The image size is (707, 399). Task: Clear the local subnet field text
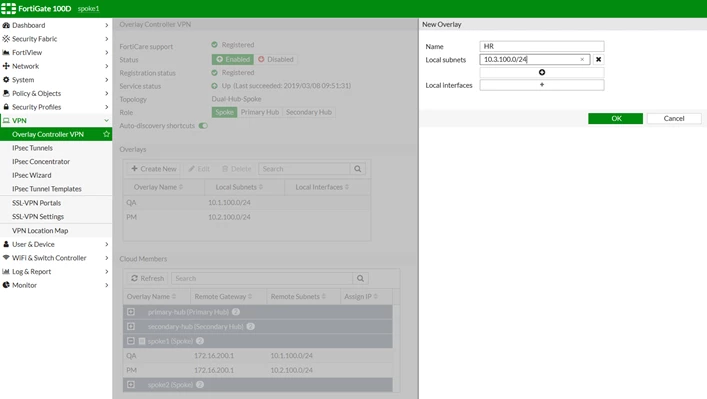coord(582,59)
